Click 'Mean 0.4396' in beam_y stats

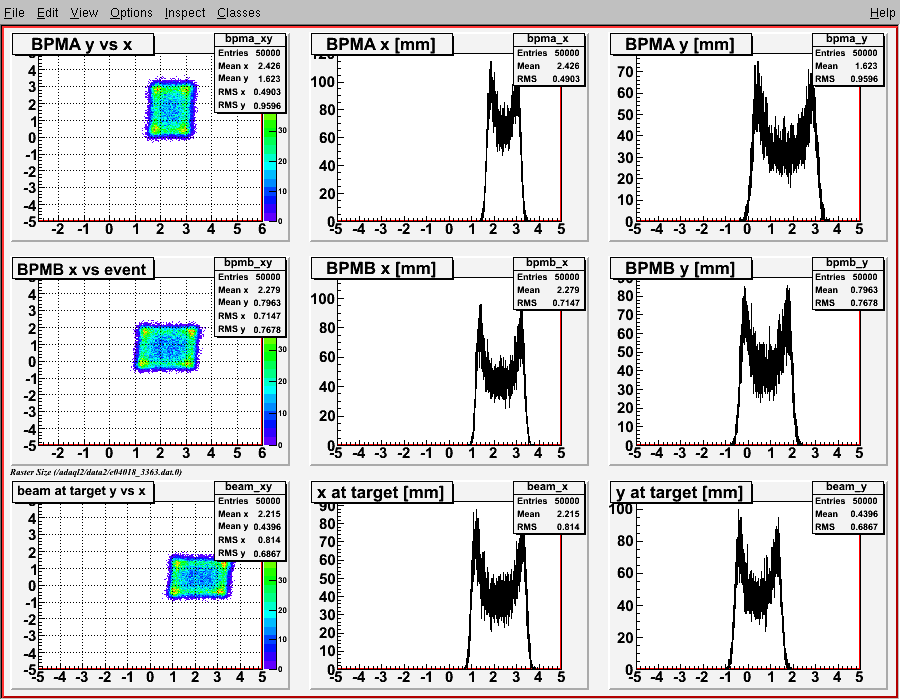(847, 514)
